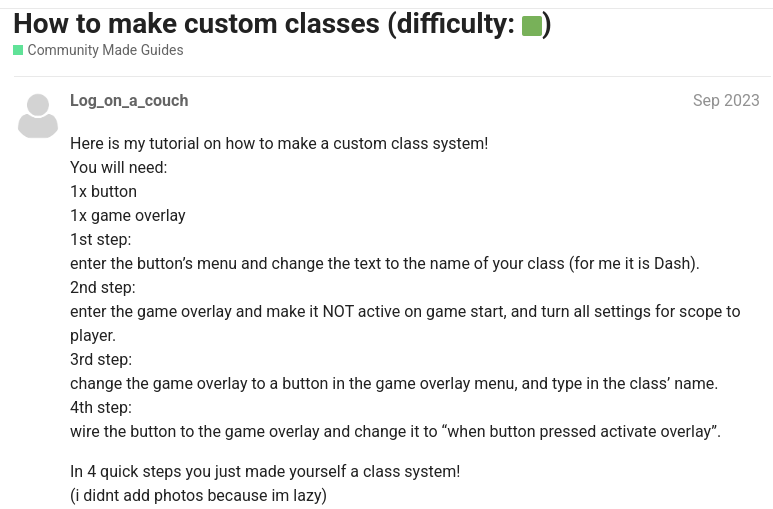This screenshot has height=509, width=773.
Task: Click the '1st step:' heading text
Action: click(x=100, y=239)
